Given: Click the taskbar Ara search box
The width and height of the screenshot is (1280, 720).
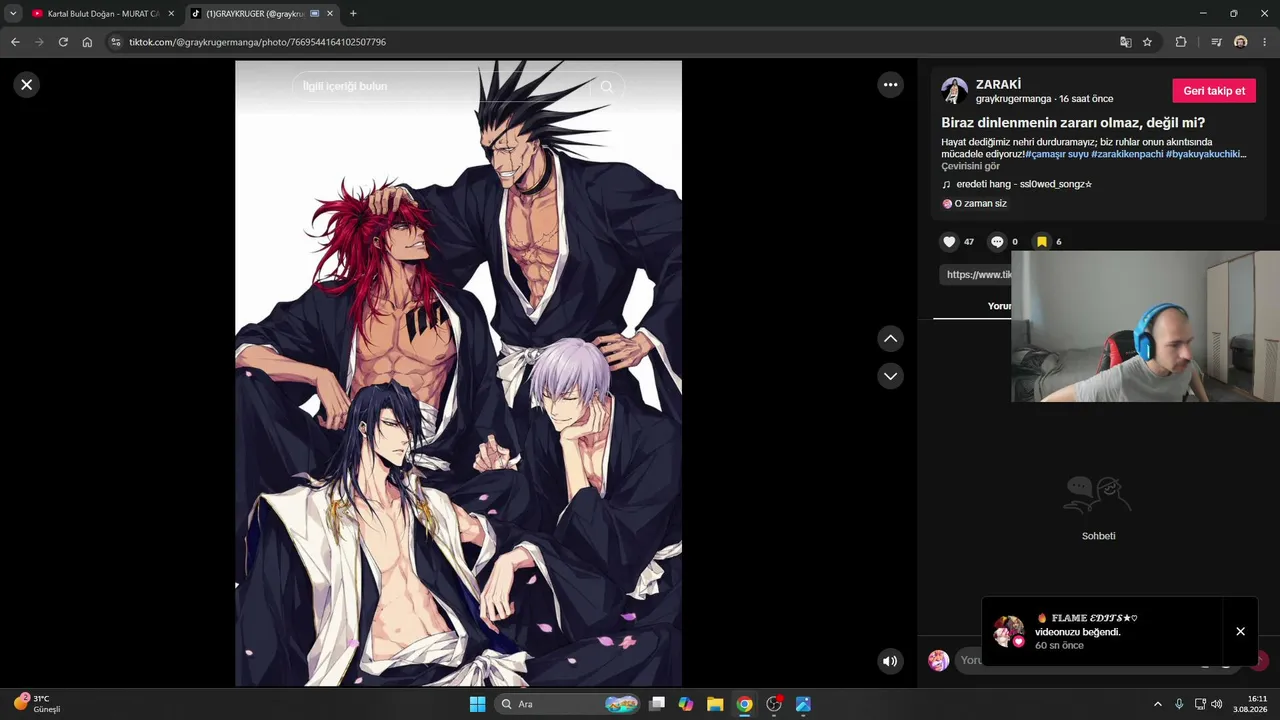Looking at the screenshot, I should [x=568, y=704].
